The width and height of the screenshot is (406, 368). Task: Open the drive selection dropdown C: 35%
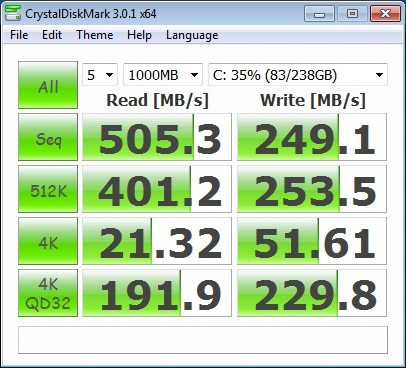click(x=298, y=75)
